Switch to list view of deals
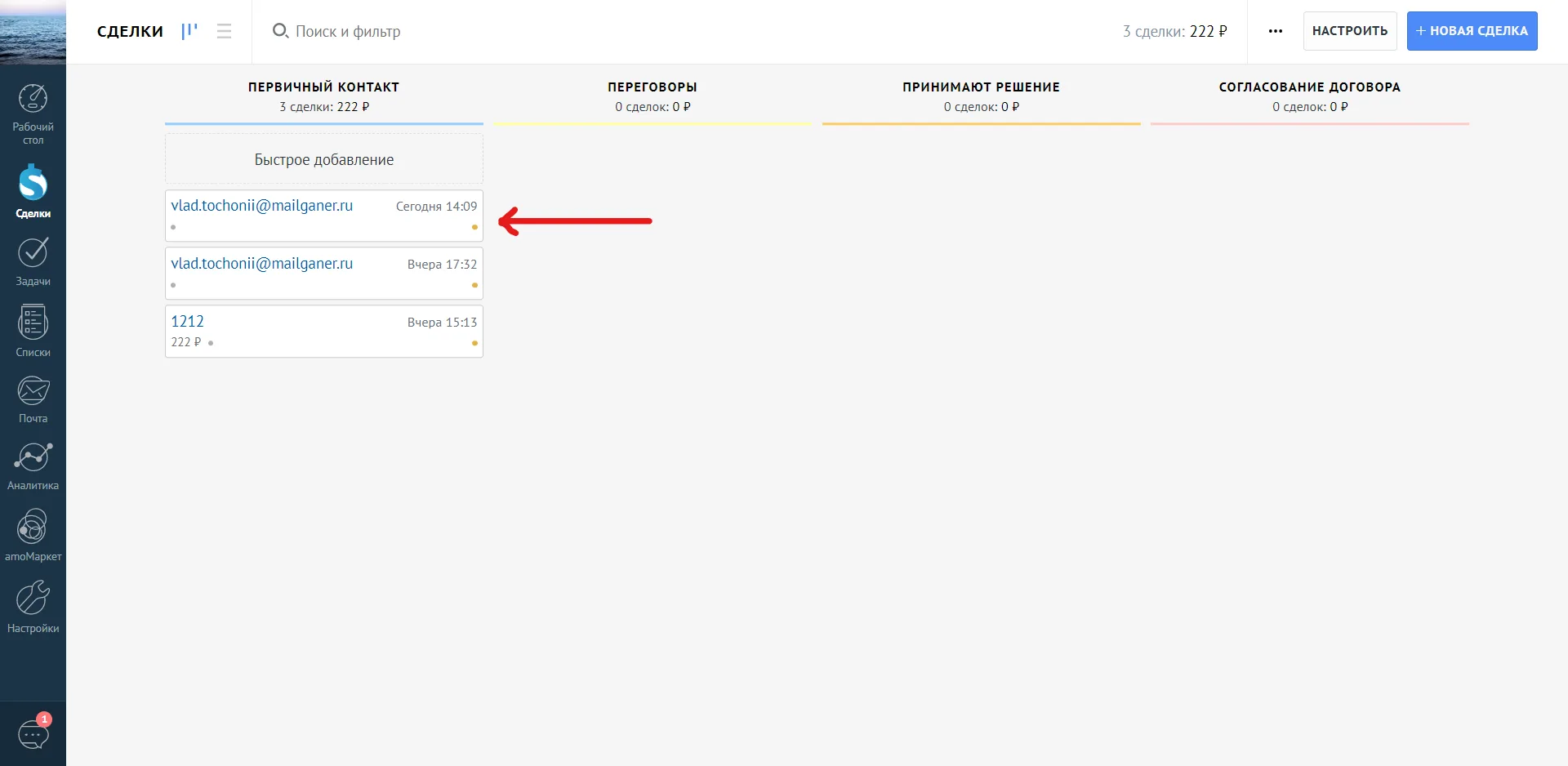This screenshot has width=1568, height=766. point(224,31)
